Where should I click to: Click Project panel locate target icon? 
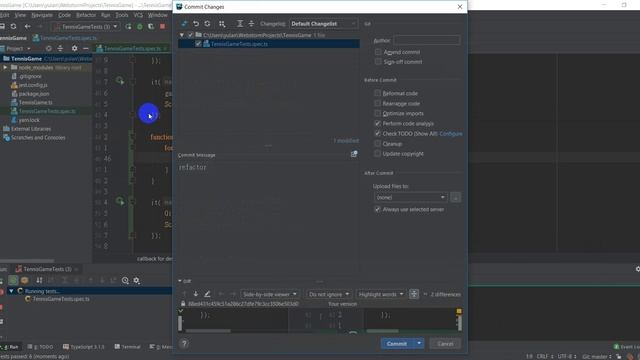(x=49, y=48)
